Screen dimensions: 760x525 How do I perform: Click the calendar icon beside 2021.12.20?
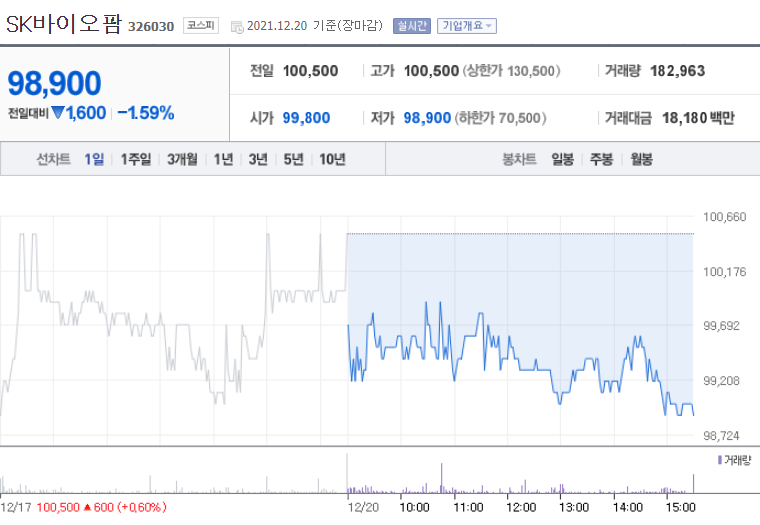pyautogui.click(x=237, y=27)
